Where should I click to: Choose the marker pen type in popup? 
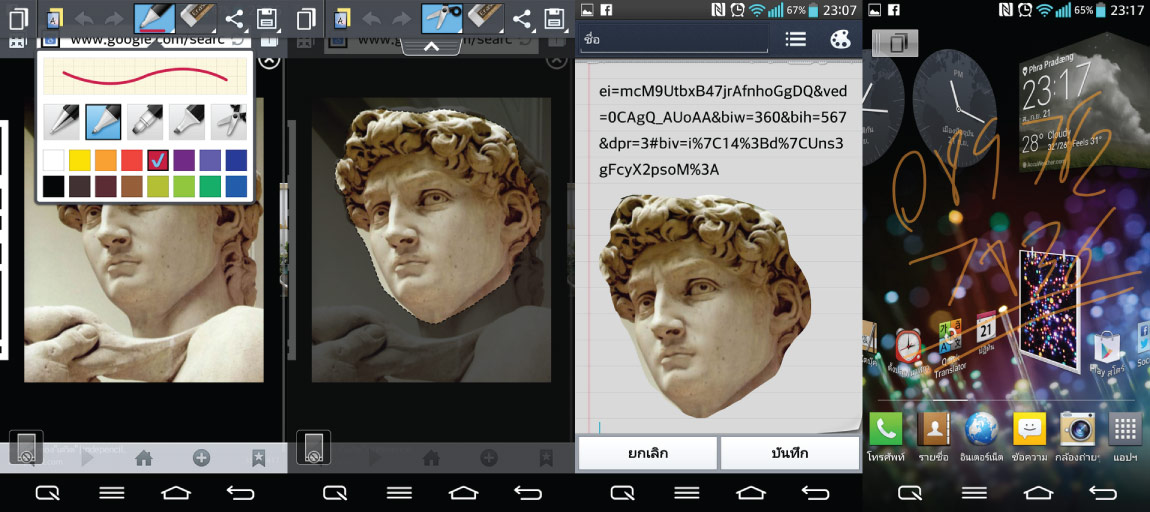144,121
